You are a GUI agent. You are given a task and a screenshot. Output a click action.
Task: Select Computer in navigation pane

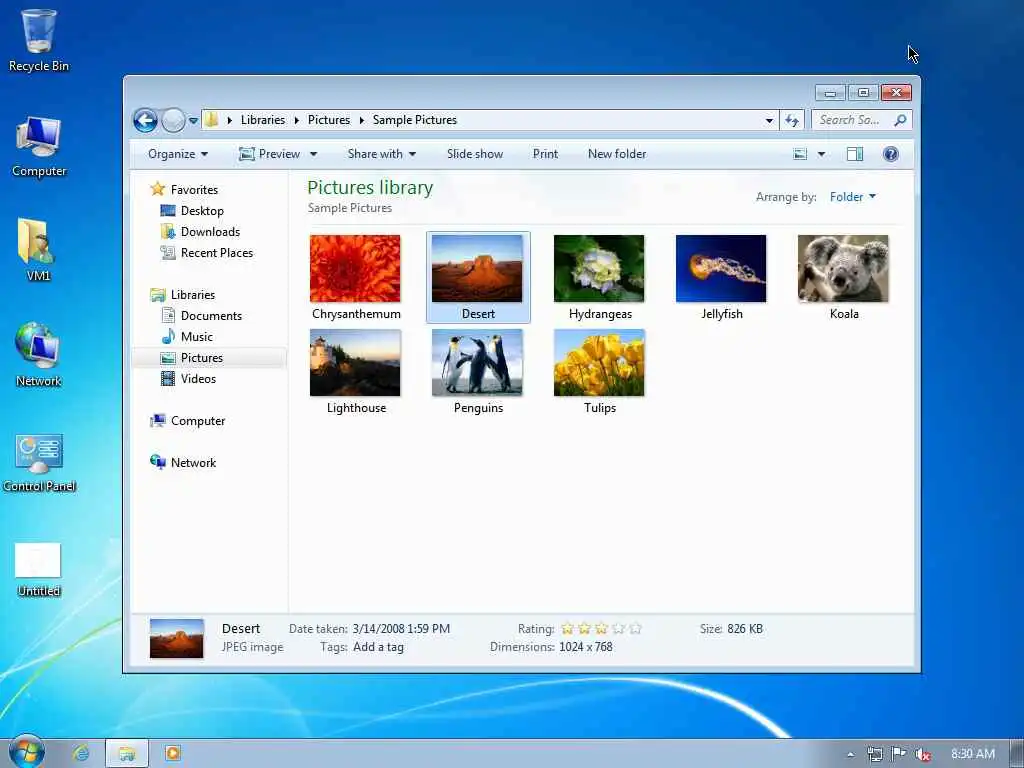tap(188, 421)
